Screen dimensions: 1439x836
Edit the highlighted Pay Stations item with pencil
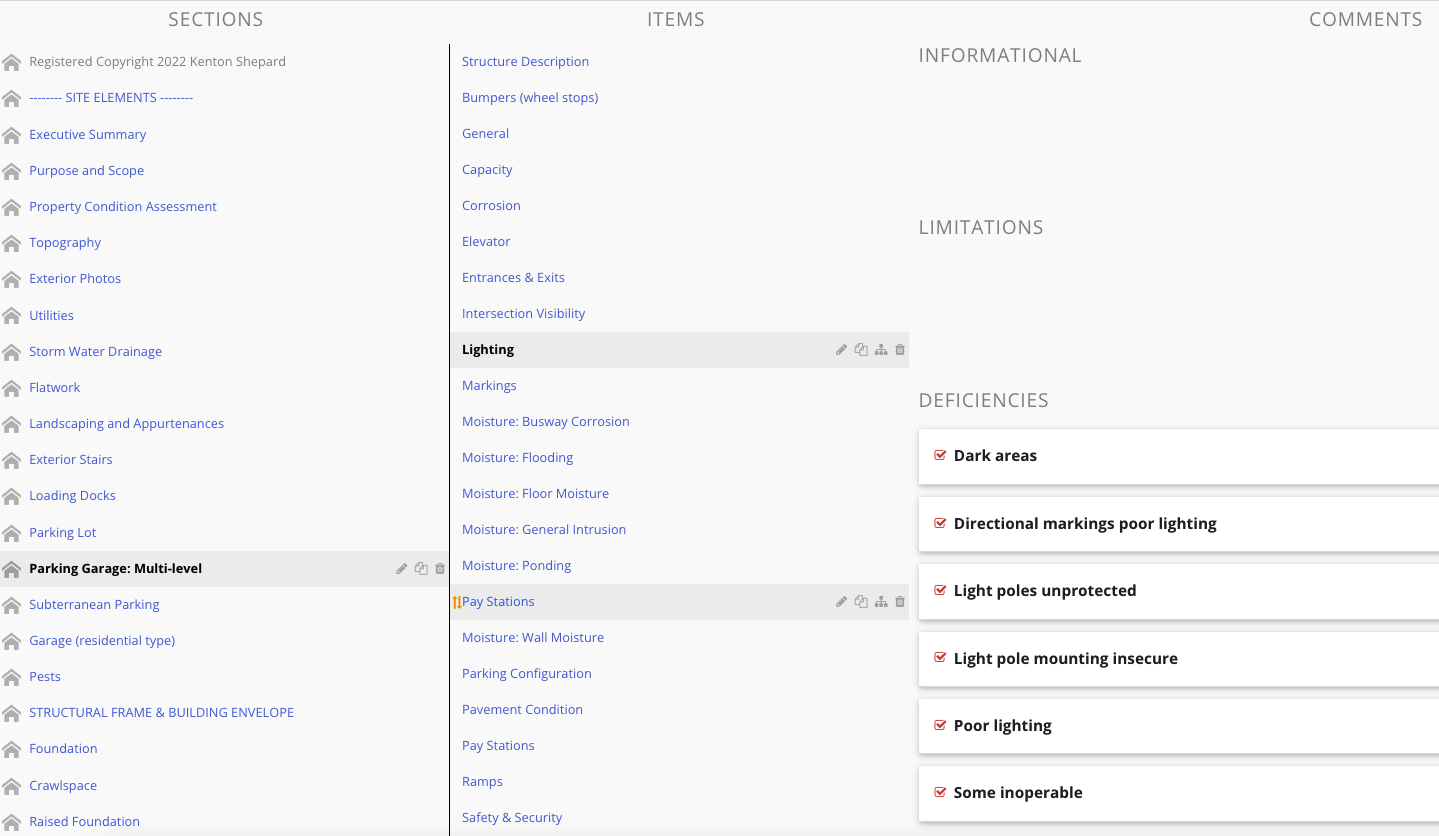point(842,602)
